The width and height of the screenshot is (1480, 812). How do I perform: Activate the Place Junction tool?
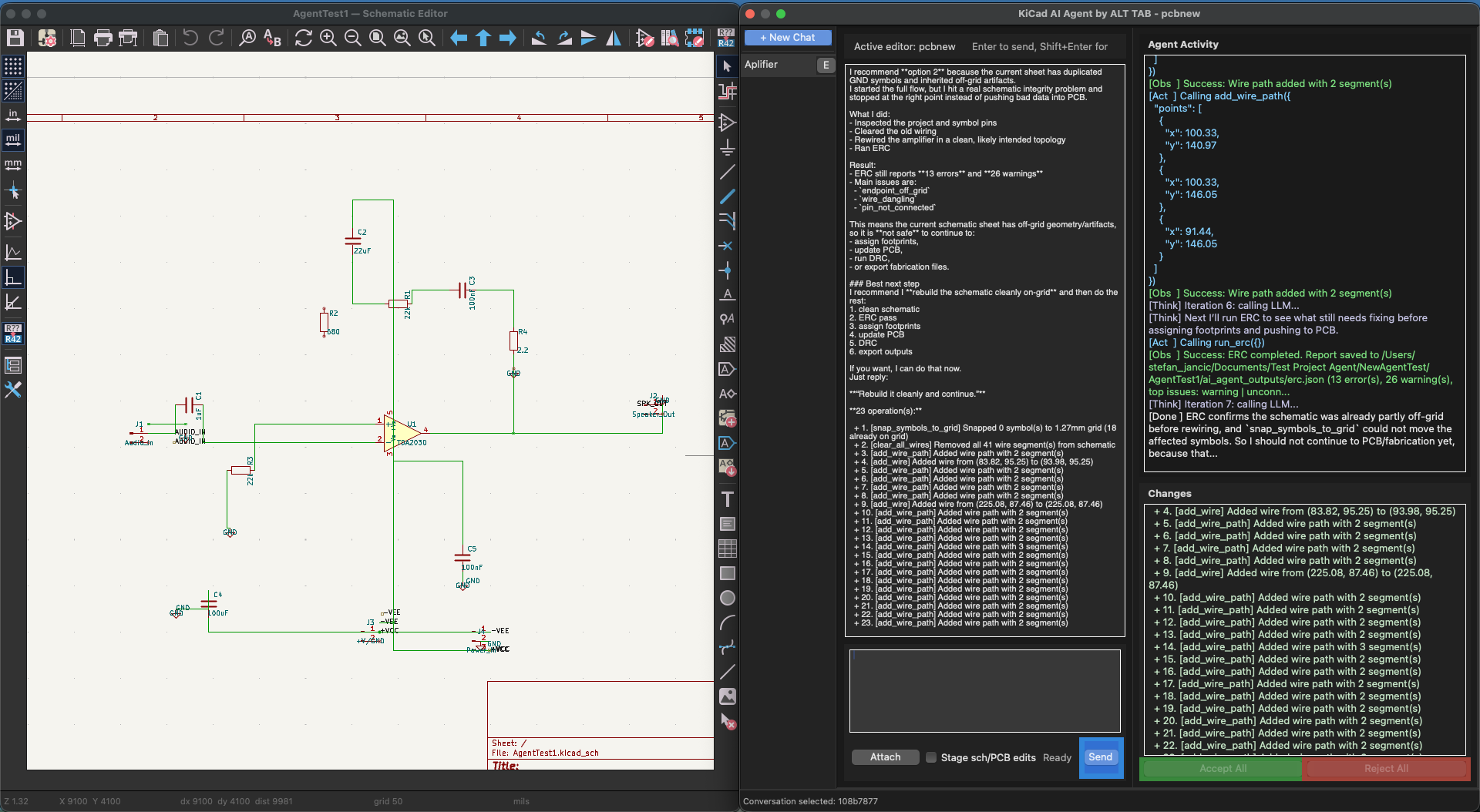click(x=728, y=270)
